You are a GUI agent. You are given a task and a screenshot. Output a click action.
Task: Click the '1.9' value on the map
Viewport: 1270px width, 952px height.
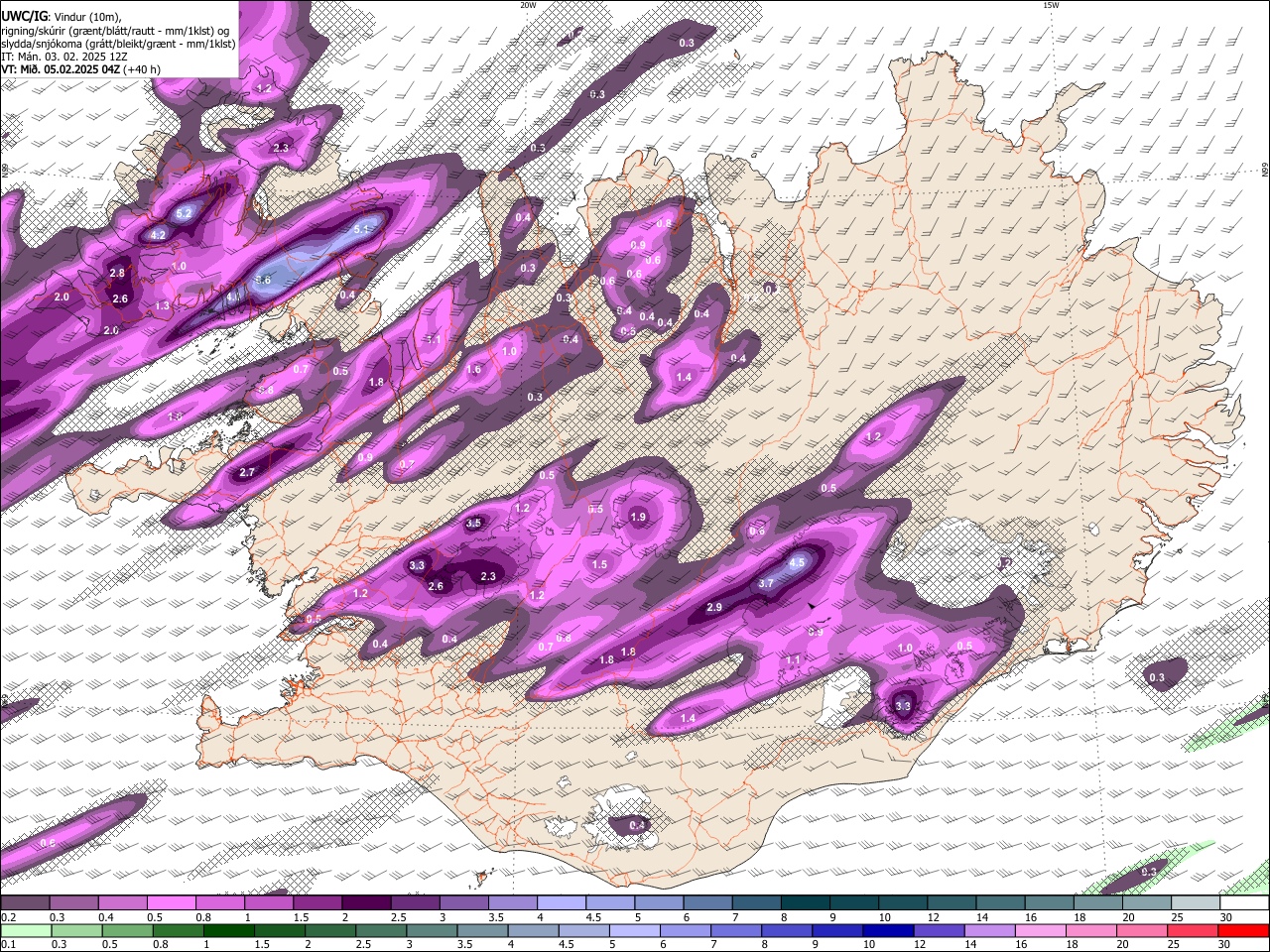click(x=638, y=517)
